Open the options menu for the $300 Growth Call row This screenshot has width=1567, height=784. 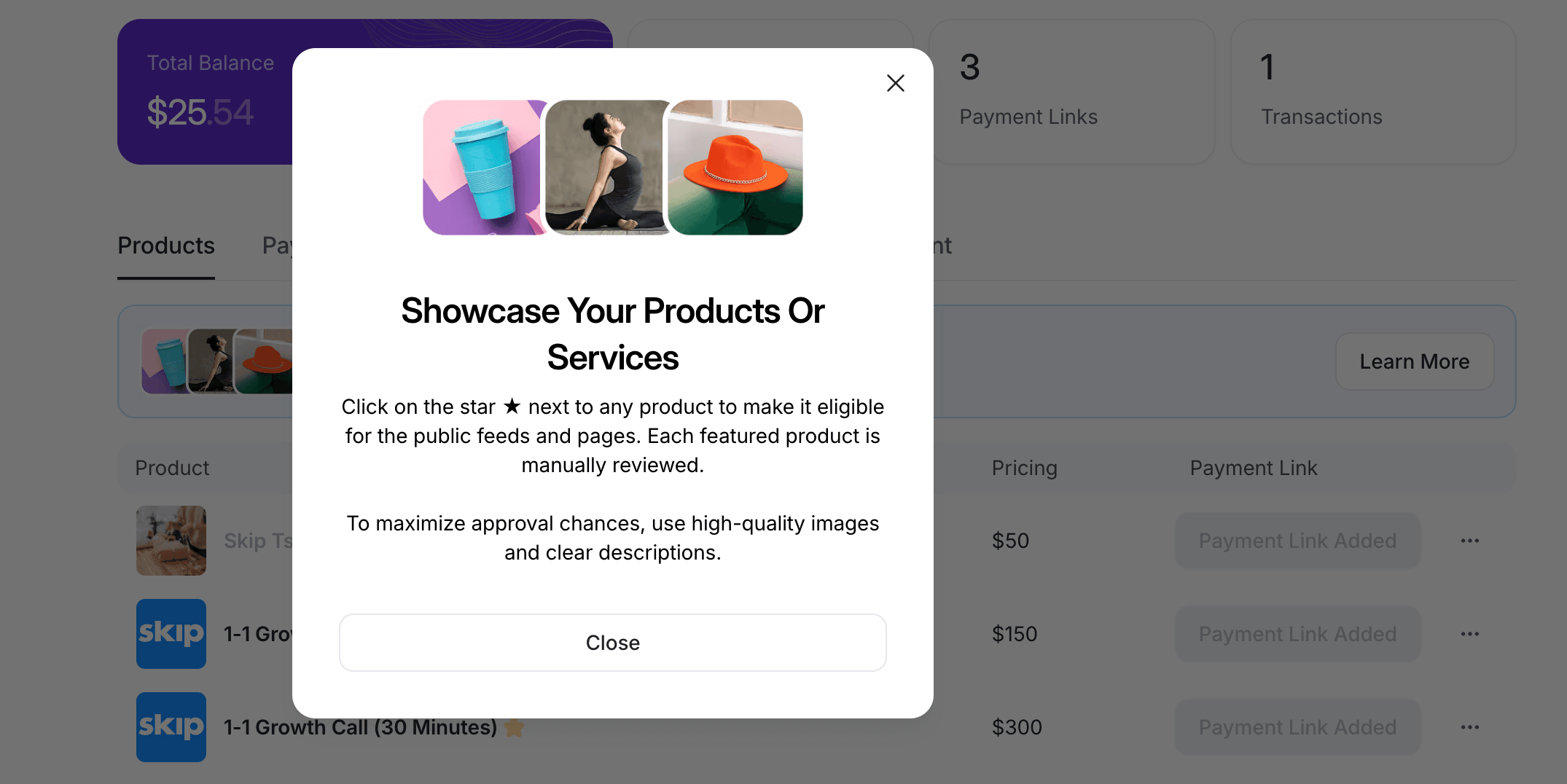point(1470,726)
